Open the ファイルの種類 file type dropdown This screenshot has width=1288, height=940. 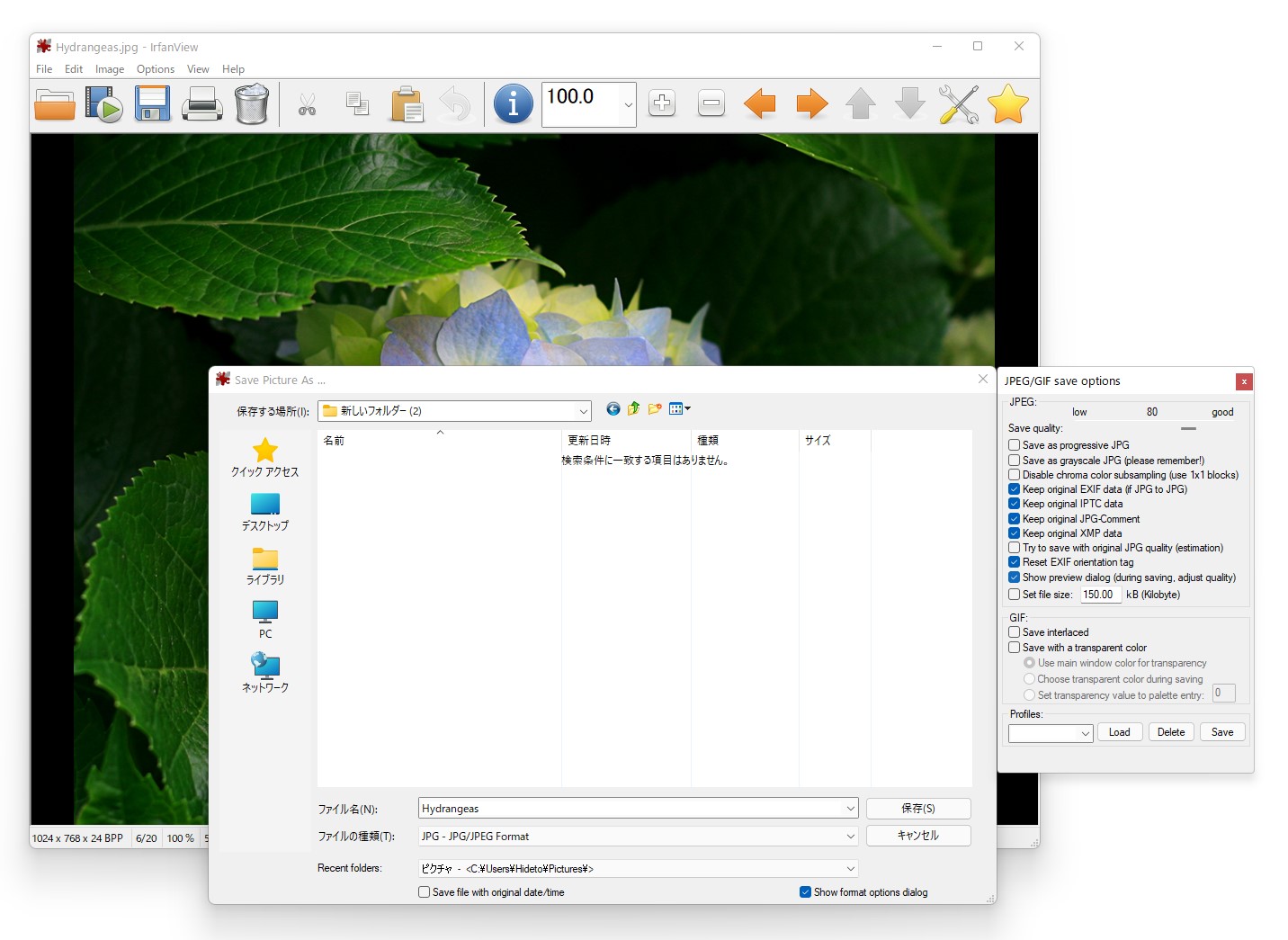point(850,837)
